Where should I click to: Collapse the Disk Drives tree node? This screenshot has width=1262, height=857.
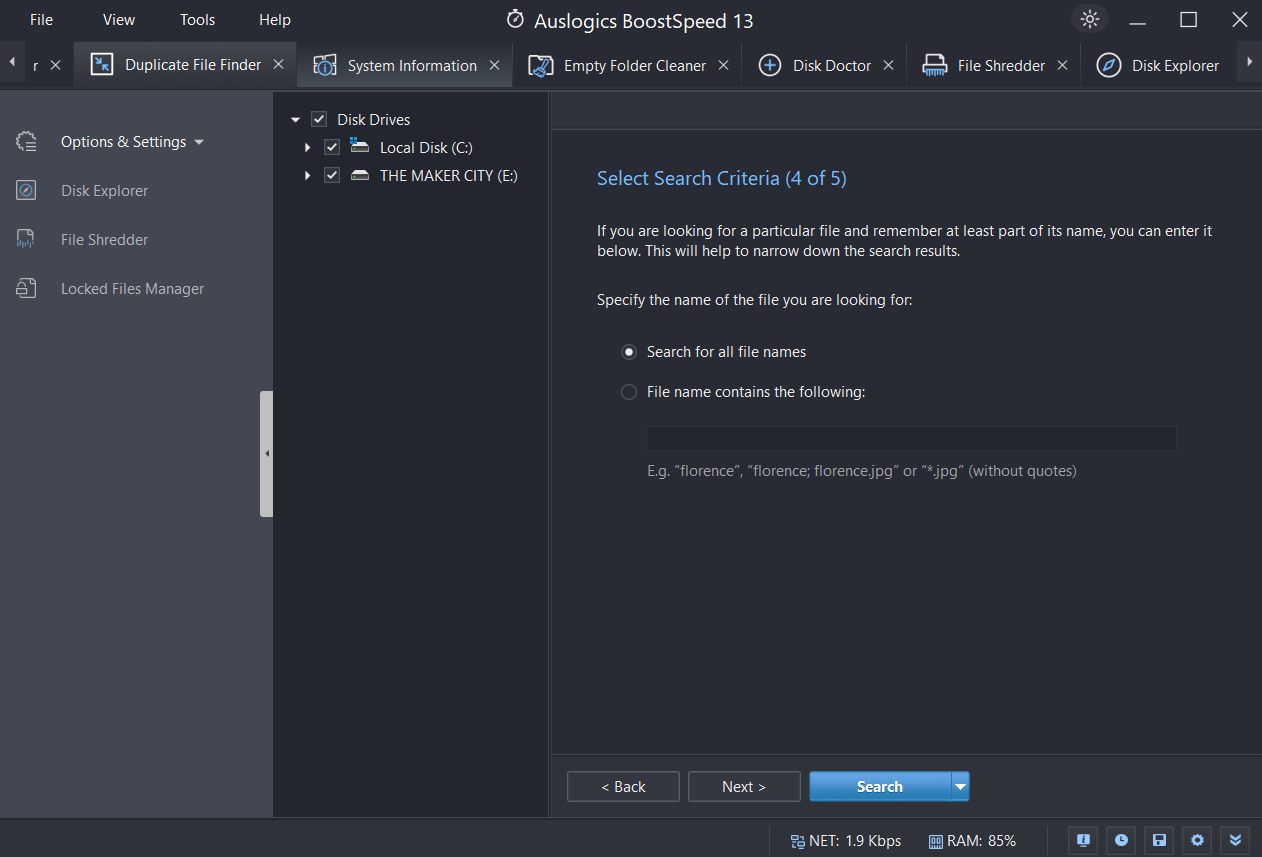click(x=295, y=120)
